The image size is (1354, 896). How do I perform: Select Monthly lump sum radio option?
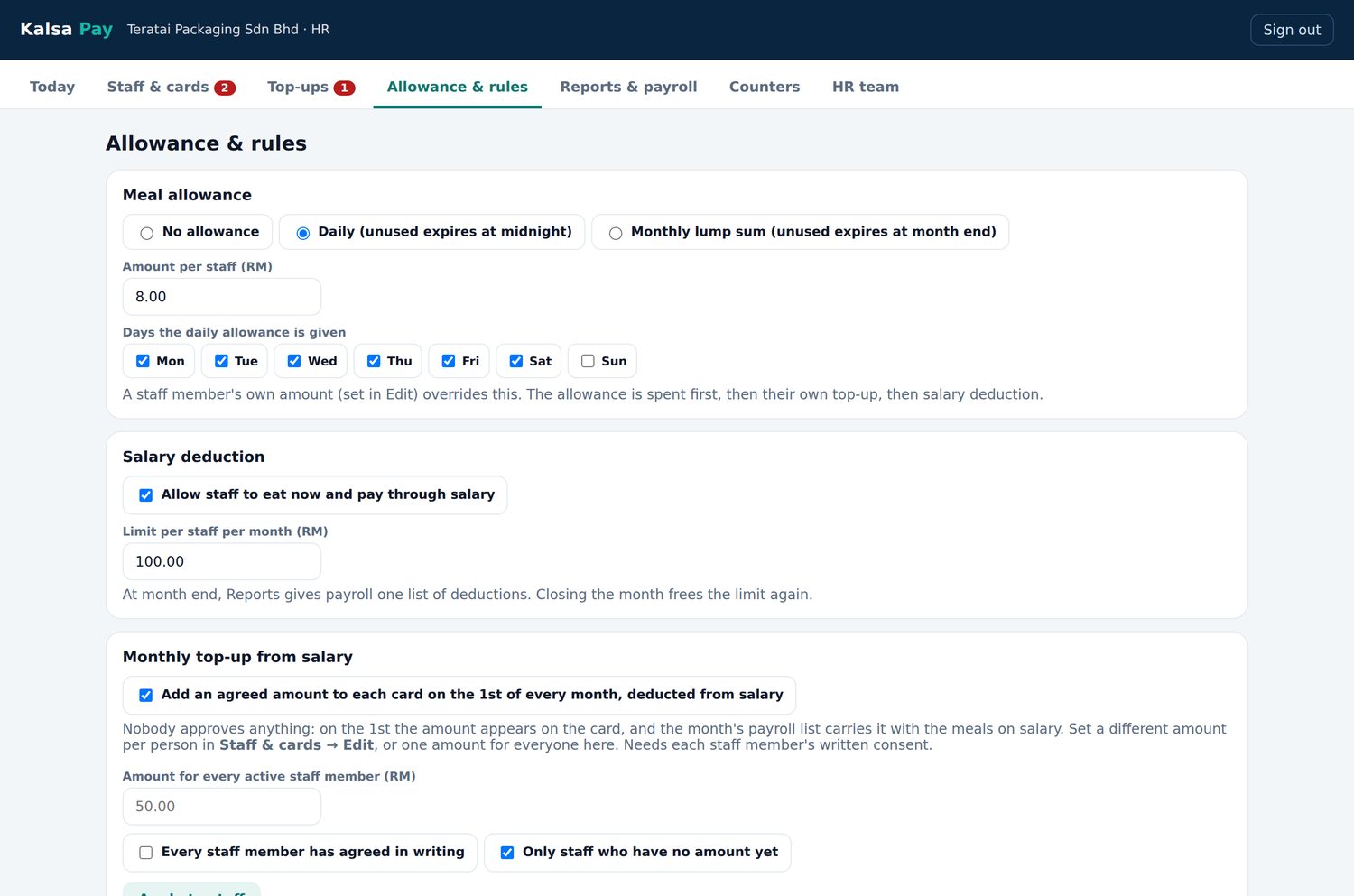point(616,233)
